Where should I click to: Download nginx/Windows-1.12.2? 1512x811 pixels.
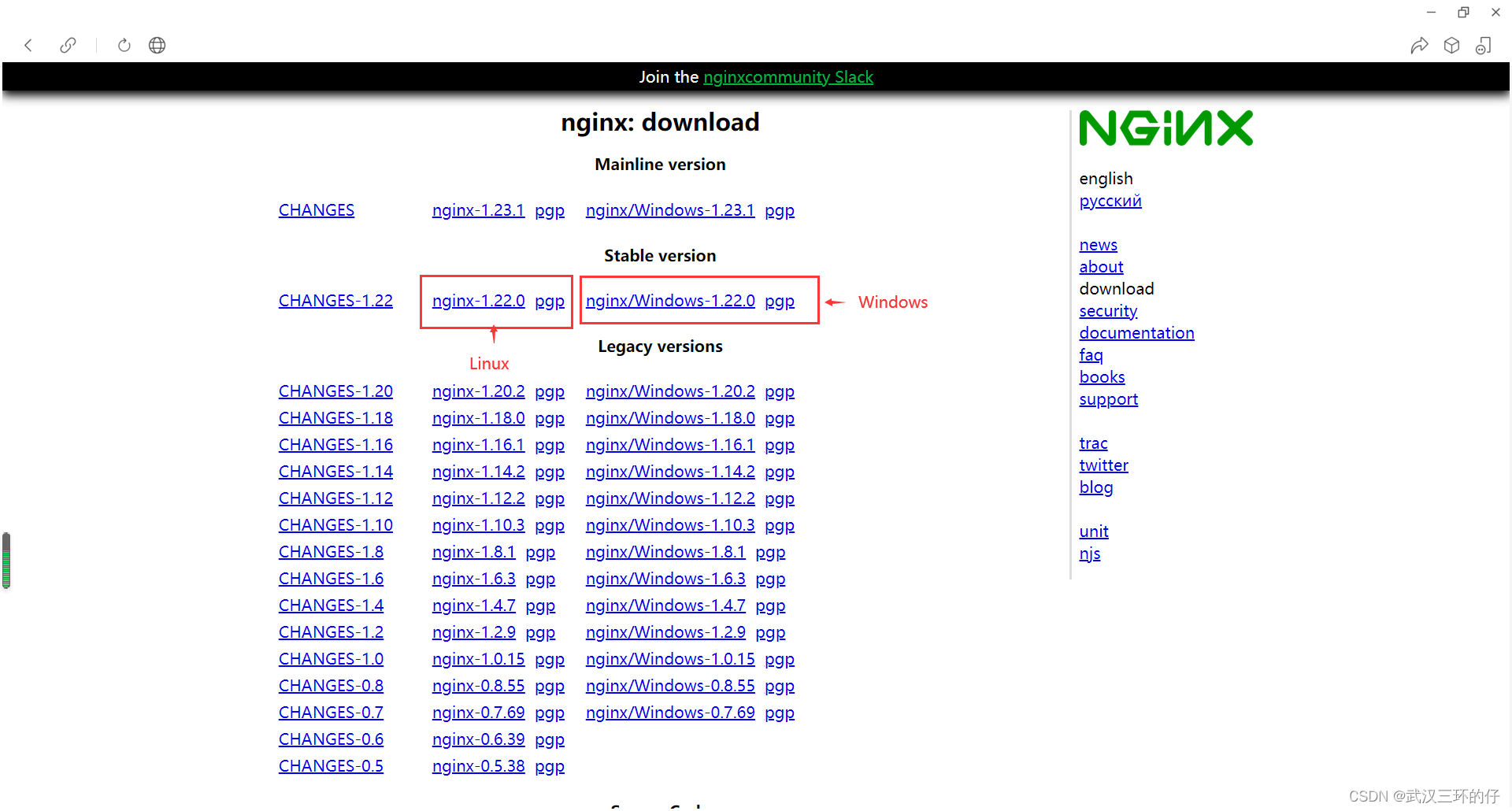pyautogui.click(x=670, y=498)
